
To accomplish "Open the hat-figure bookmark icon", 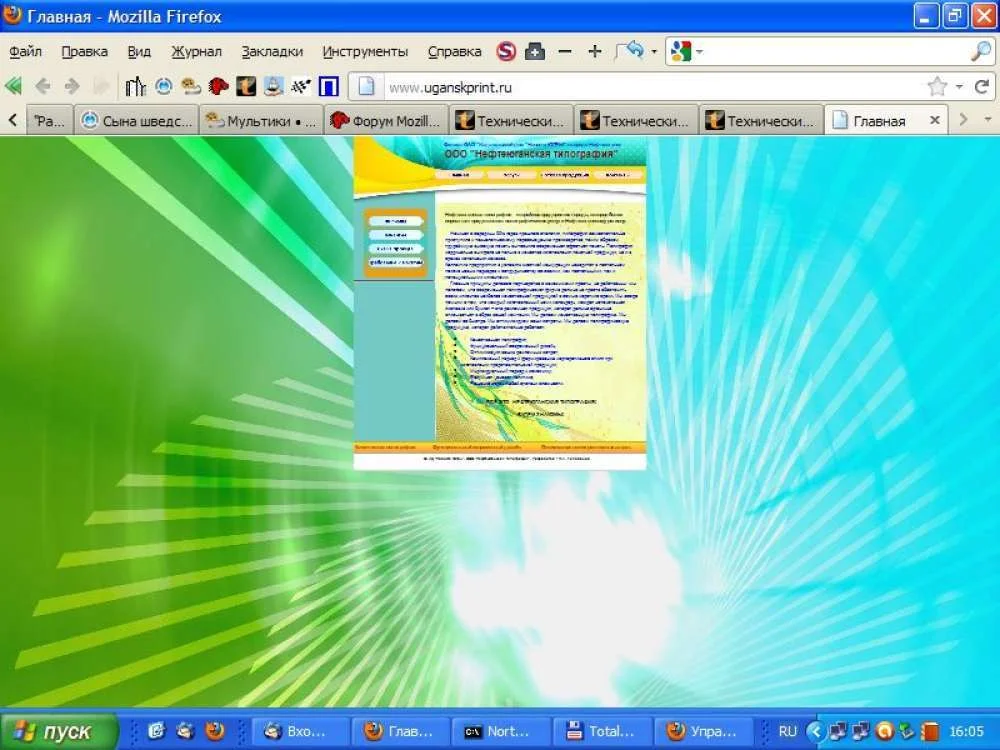I will [x=273, y=86].
